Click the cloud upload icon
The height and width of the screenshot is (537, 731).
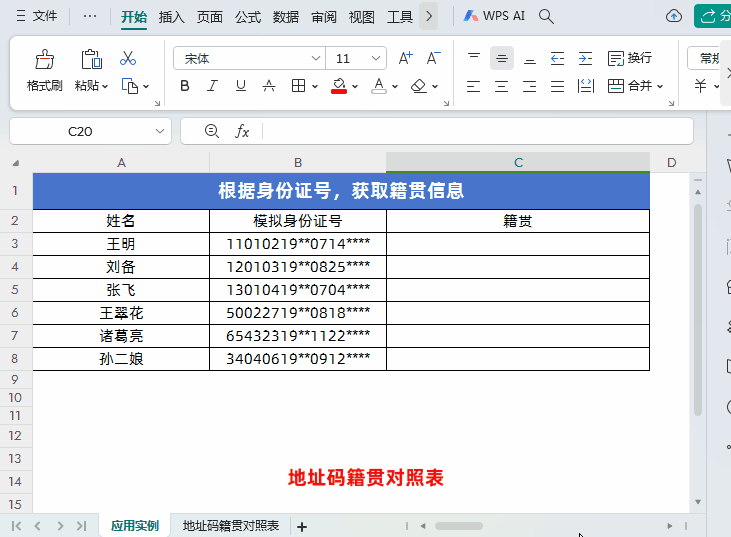click(674, 16)
